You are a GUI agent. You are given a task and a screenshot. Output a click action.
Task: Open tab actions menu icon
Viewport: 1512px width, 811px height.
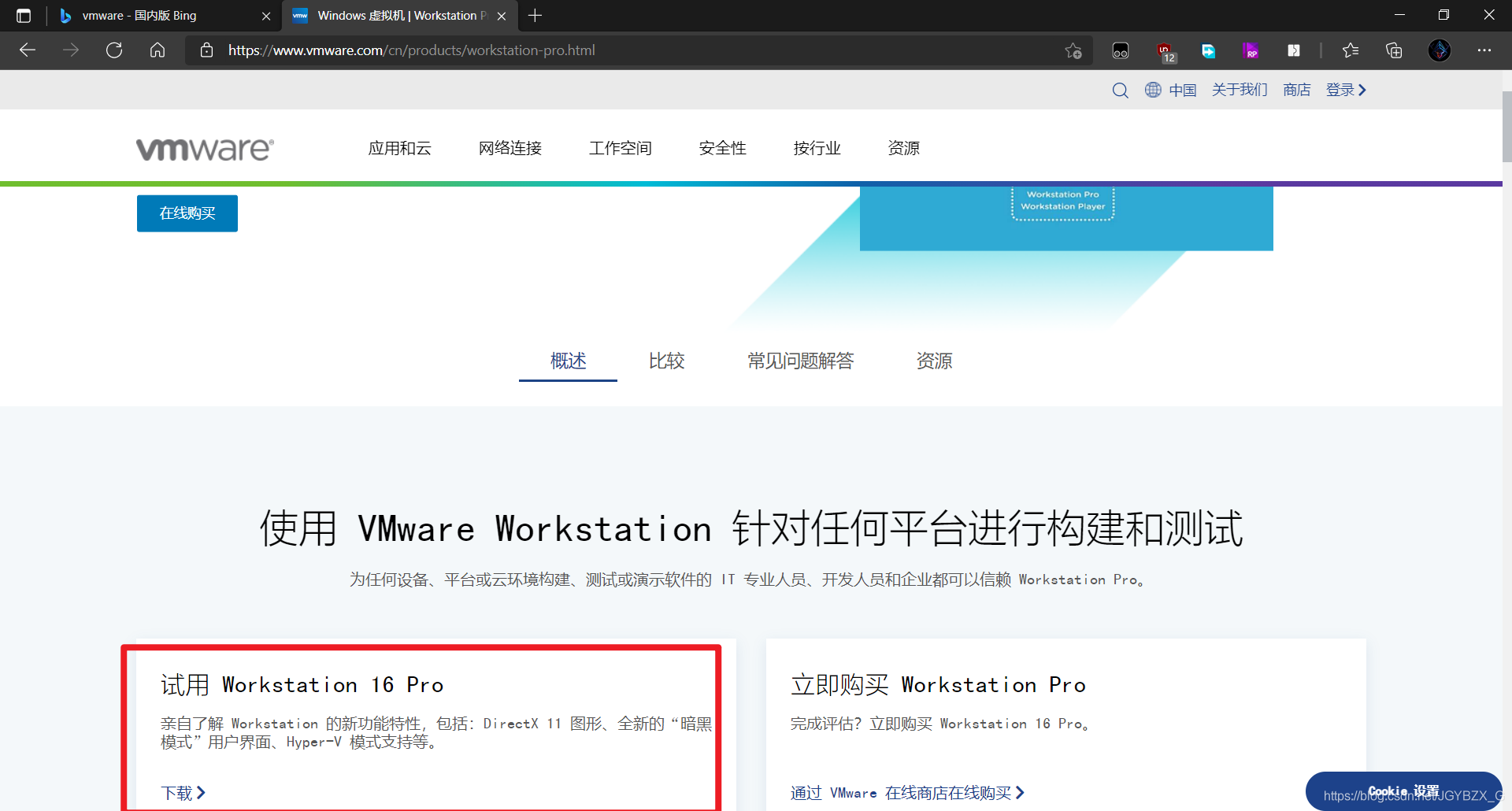pyautogui.click(x=24, y=16)
